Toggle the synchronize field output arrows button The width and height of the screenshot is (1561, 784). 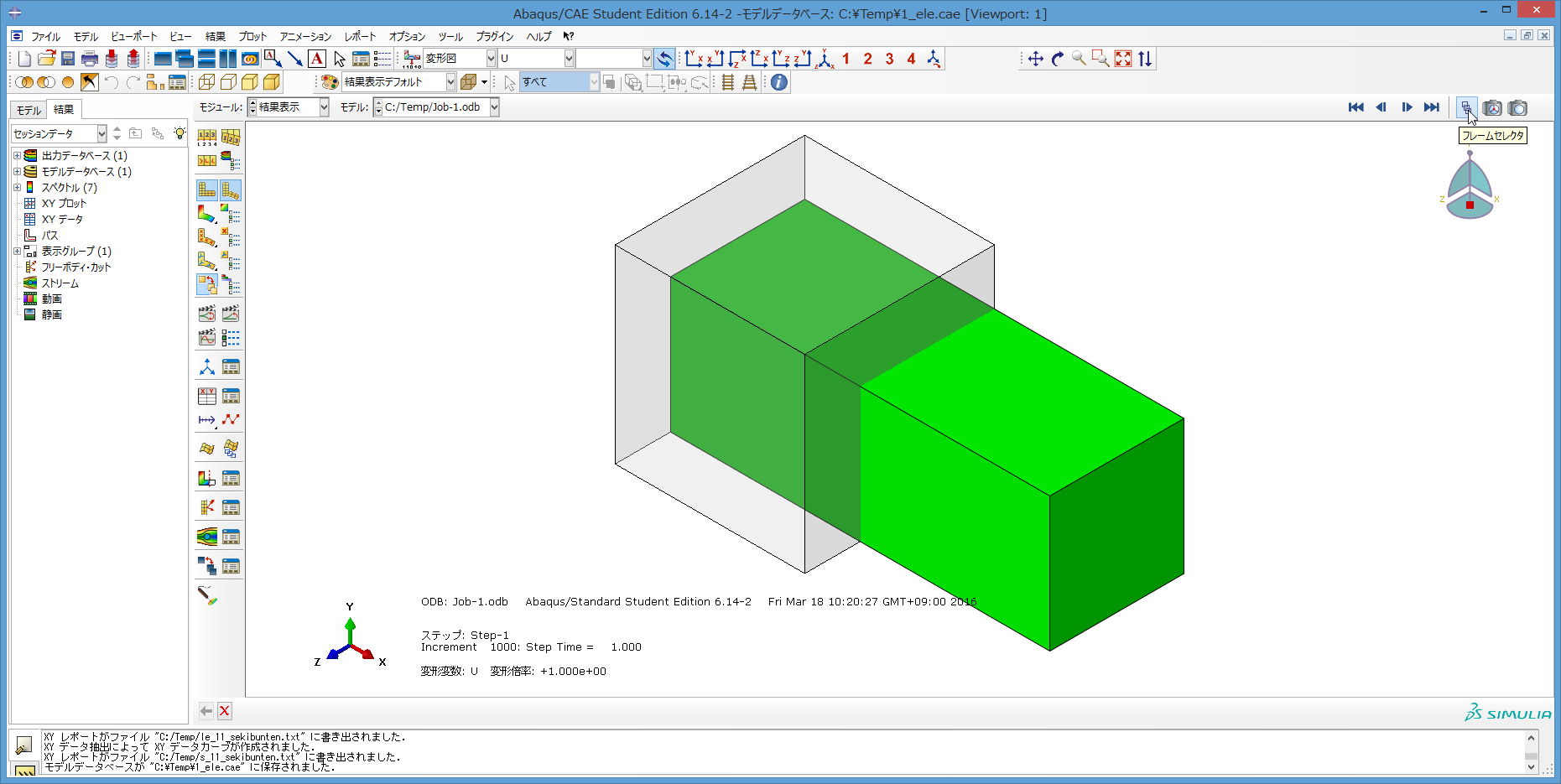click(664, 59)
